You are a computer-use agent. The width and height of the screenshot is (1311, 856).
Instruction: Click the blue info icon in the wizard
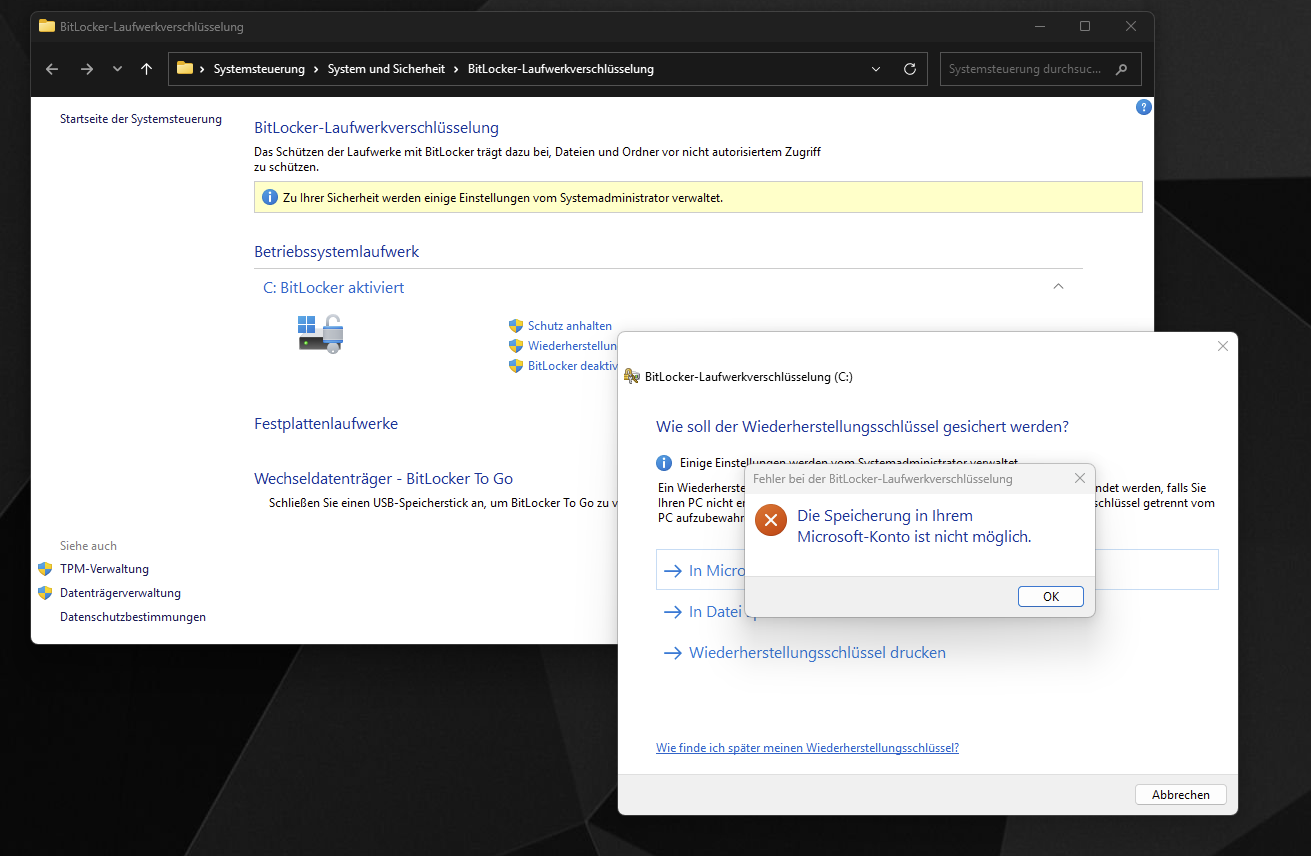(x=664, y=463)
